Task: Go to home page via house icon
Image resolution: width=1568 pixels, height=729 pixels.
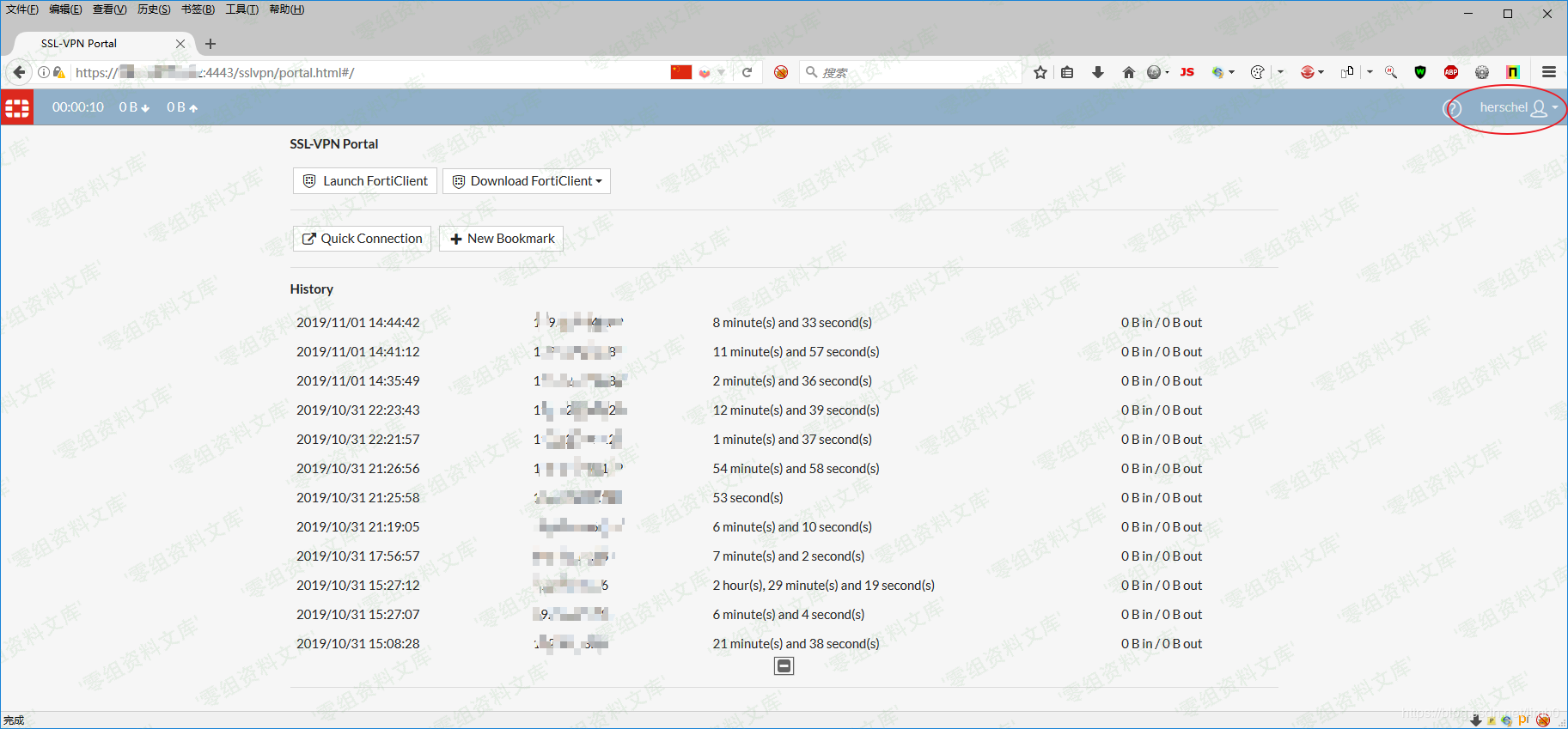Action: [x=1128, y=72]
